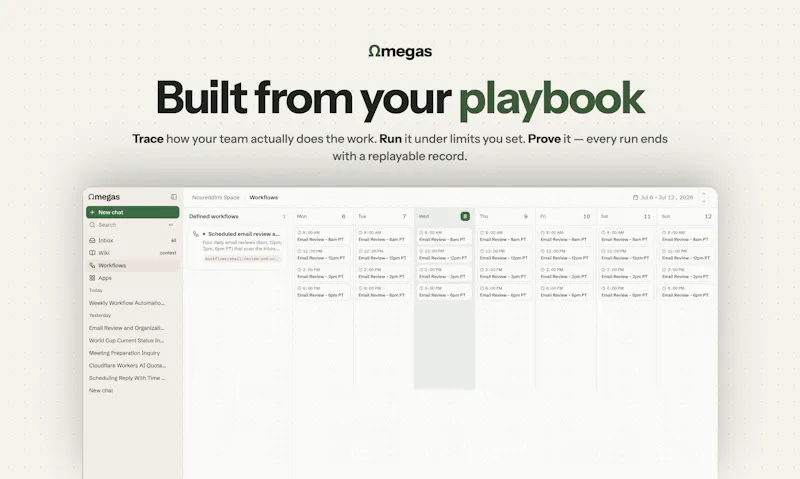Open Sunday's Email Review - 12pm PT event

coord(687,255)
